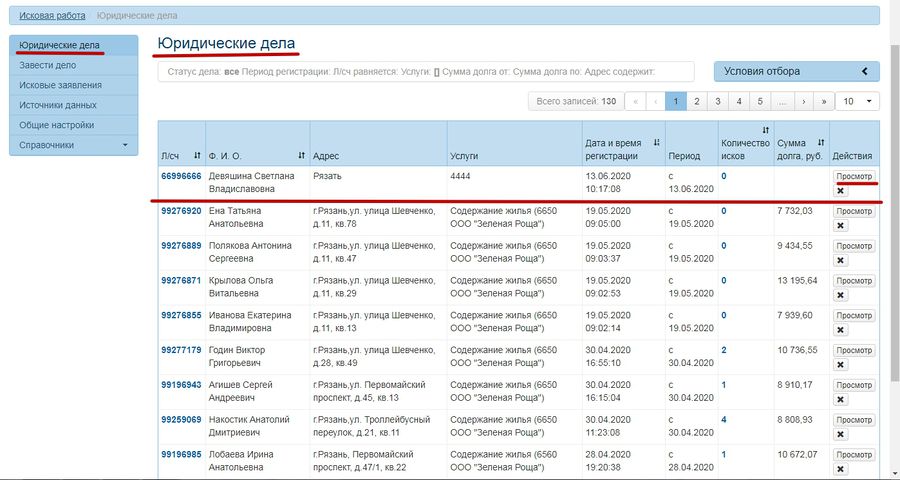This screenshot has height=480, width=900.
Task: Click debt amount 10 736,55
Action: [x=797, y=350]
